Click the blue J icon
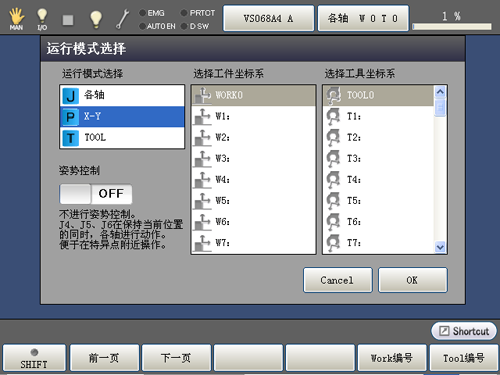The image size is (500, 375). (x=70, y=96)
